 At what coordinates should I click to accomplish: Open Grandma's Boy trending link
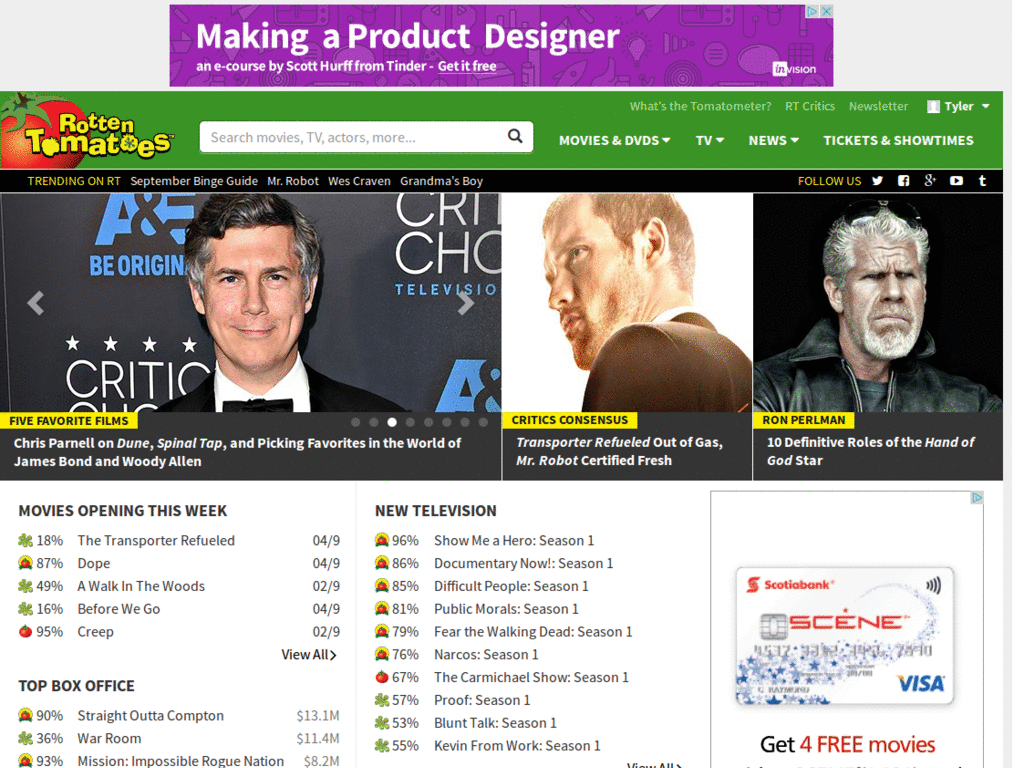click(x=441, y=181)
